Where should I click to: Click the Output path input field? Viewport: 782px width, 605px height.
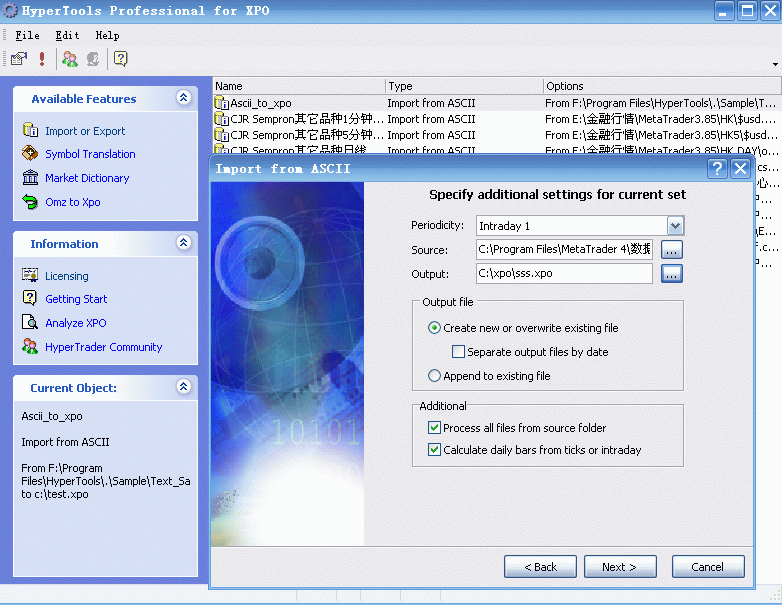[x=564, y=273]
